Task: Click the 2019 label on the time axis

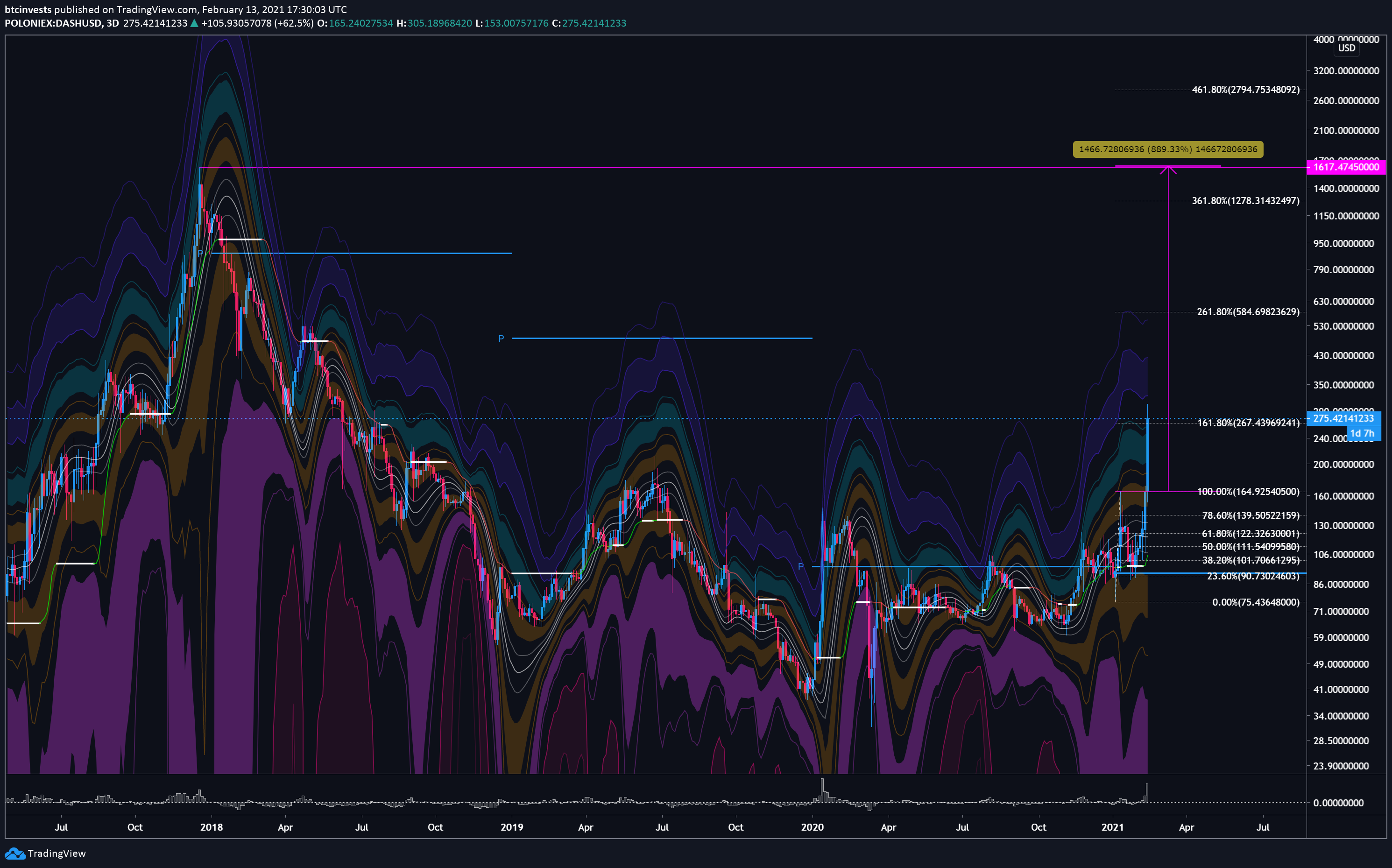Action: (x=512, y=828)
